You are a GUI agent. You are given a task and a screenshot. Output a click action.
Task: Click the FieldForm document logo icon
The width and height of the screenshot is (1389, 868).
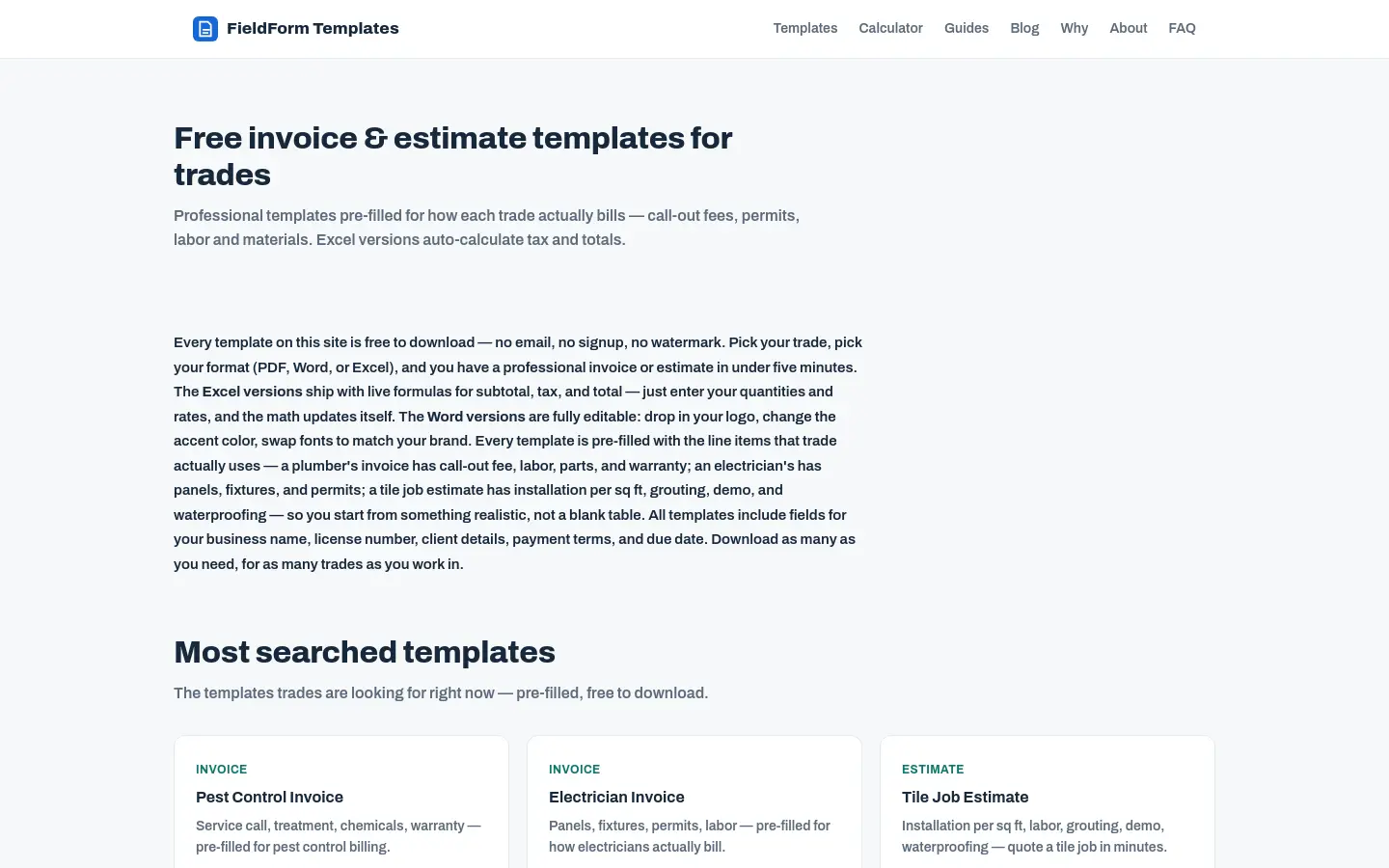coord(205,29)
